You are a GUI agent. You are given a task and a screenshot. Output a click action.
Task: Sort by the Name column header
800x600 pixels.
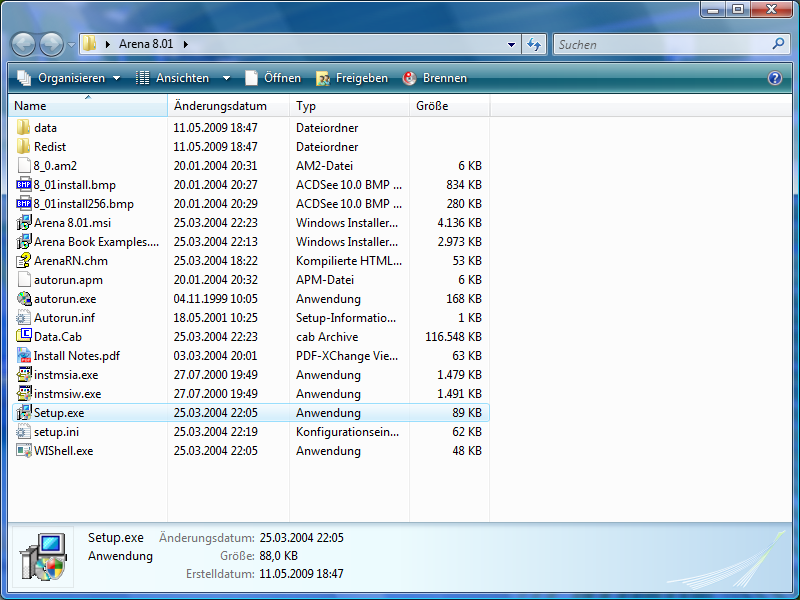pyautogui.click(x=88, y=106)
